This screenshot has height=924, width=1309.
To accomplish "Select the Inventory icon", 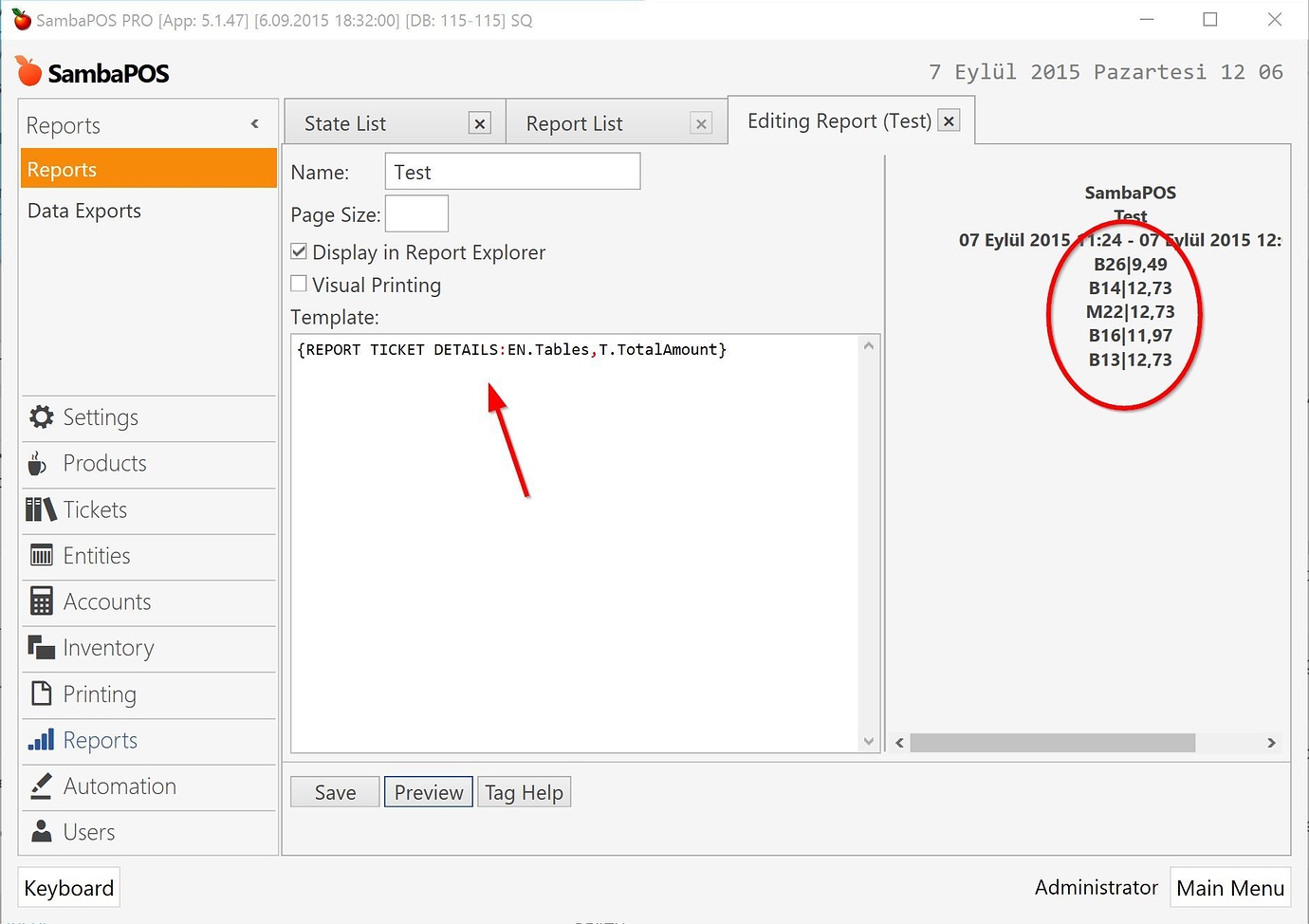I will point(41,648).
